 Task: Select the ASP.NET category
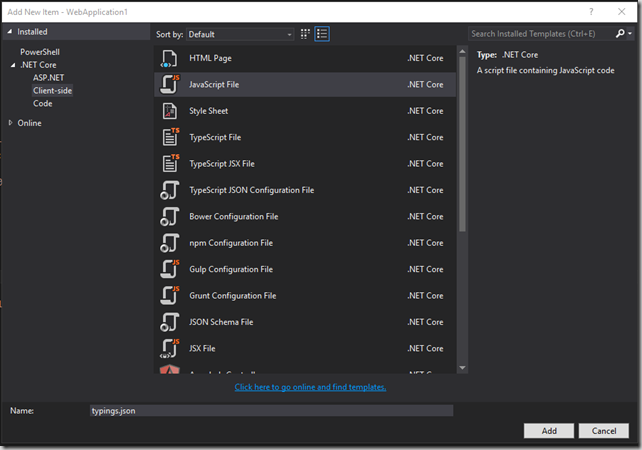48,78
